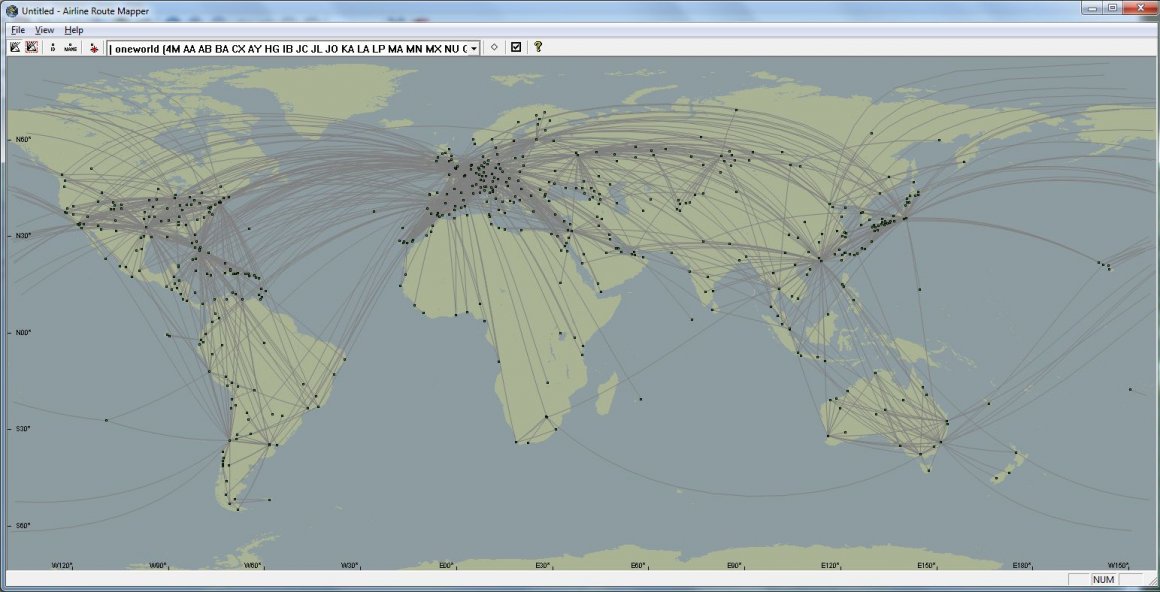Click the globe application icon in title bar
Screen dimensions: 1160x592
click(11, 10)
